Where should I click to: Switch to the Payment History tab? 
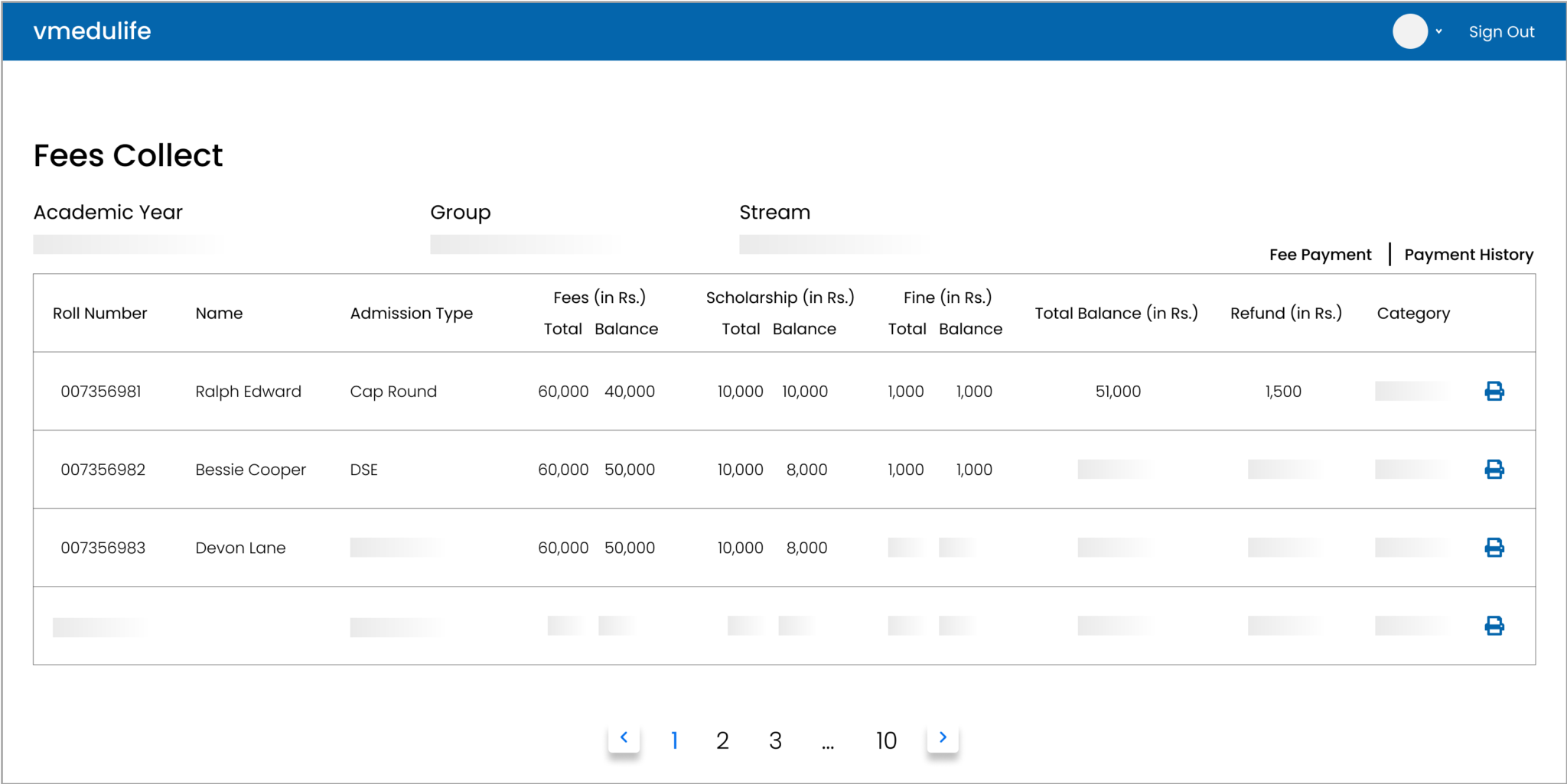[1468, 255]
